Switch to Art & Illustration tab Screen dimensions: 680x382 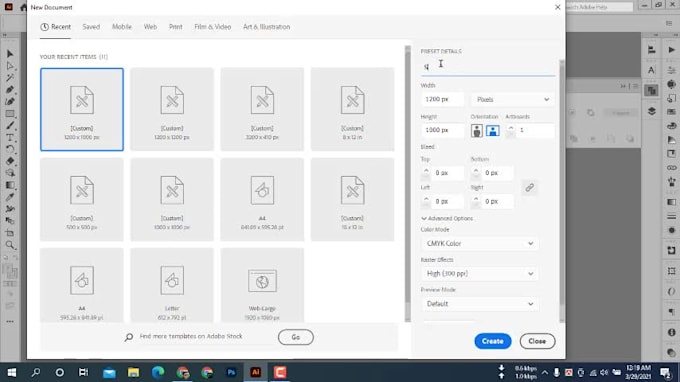pyautogui.click(x=266, y=27)
